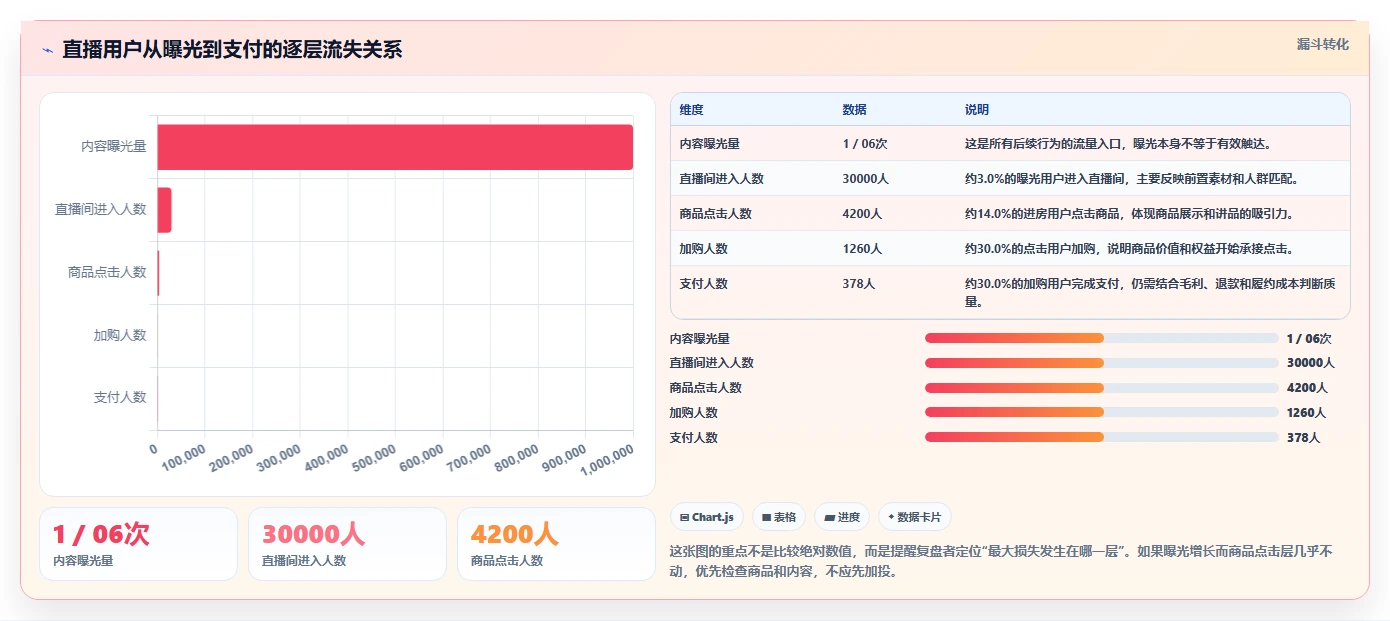Click the 加购人数 y-axis label
The width and height of the screenshot is (1390, 621).
click(x=120, y=335)
